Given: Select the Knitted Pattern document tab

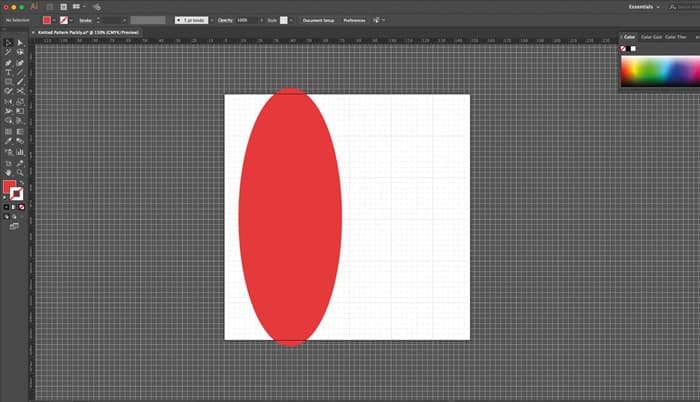Looking at the screenshot, I should click(x=88, y=32).
